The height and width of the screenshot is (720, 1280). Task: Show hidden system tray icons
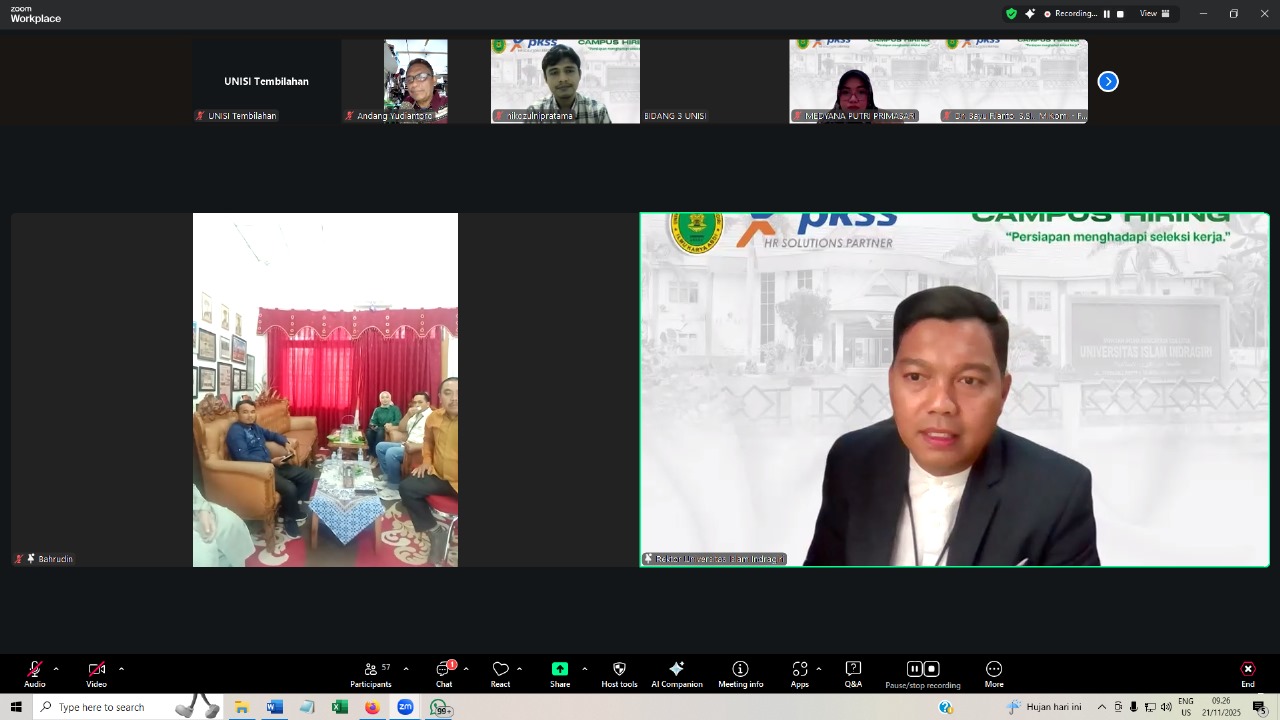tap(1102, 707)
